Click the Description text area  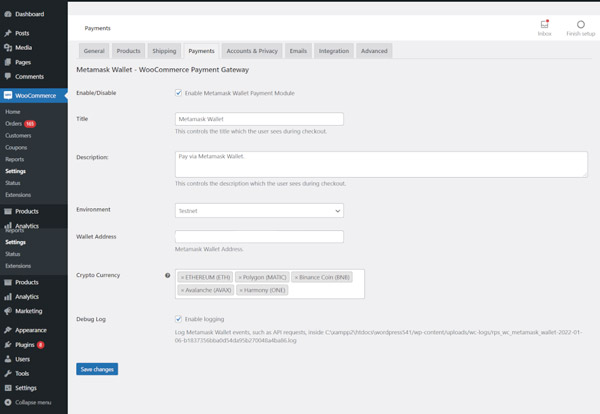click(x=381, y=165)
